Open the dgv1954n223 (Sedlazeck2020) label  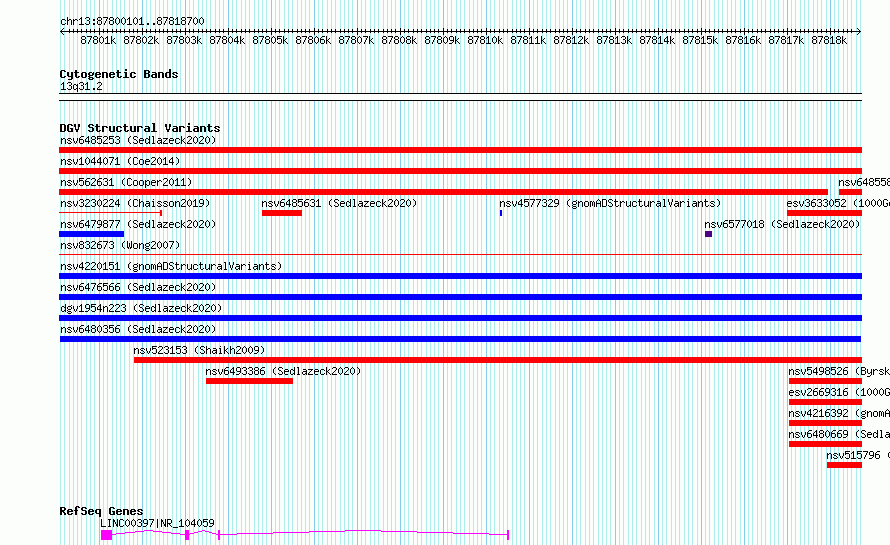pyautogui.click(x=141, y=308)
